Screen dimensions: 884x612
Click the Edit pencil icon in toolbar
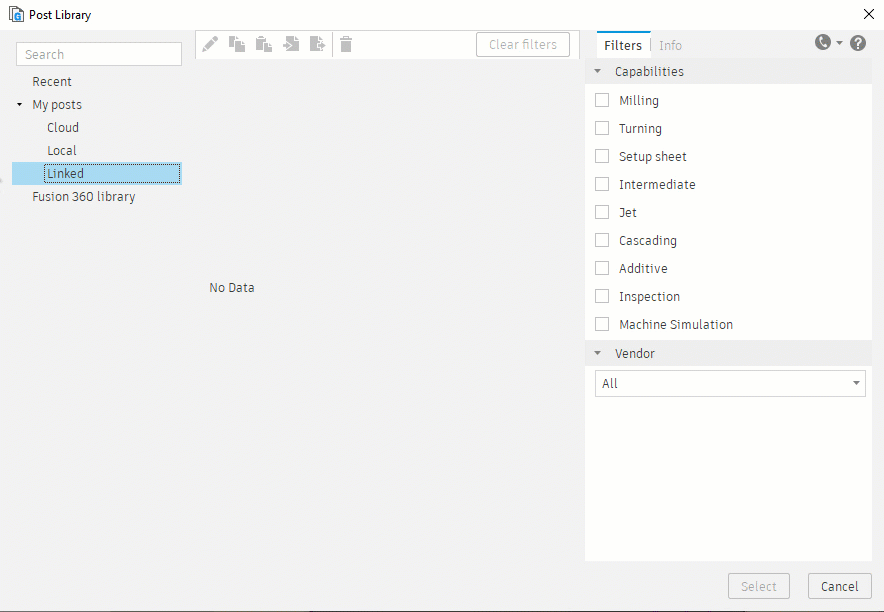[x=210, y=44]
